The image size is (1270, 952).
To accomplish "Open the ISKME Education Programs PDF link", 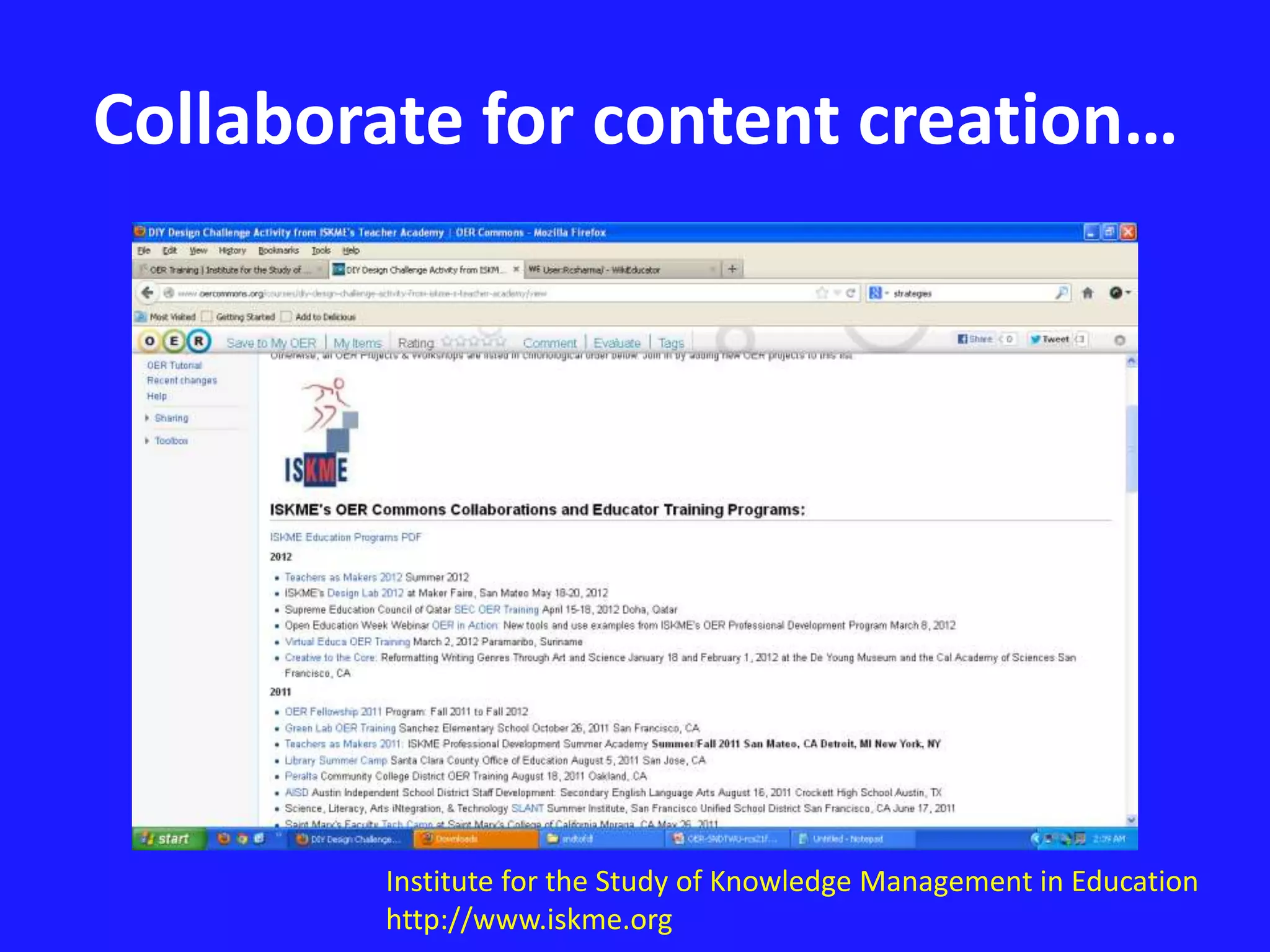I will pos(345,537).
